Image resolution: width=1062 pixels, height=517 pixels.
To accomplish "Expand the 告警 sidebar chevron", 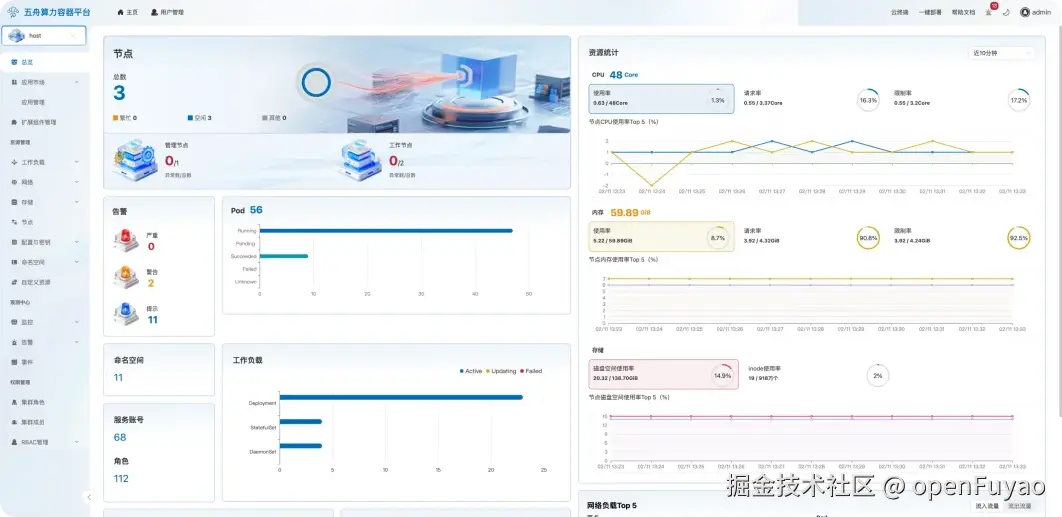I will coord(77,342).
